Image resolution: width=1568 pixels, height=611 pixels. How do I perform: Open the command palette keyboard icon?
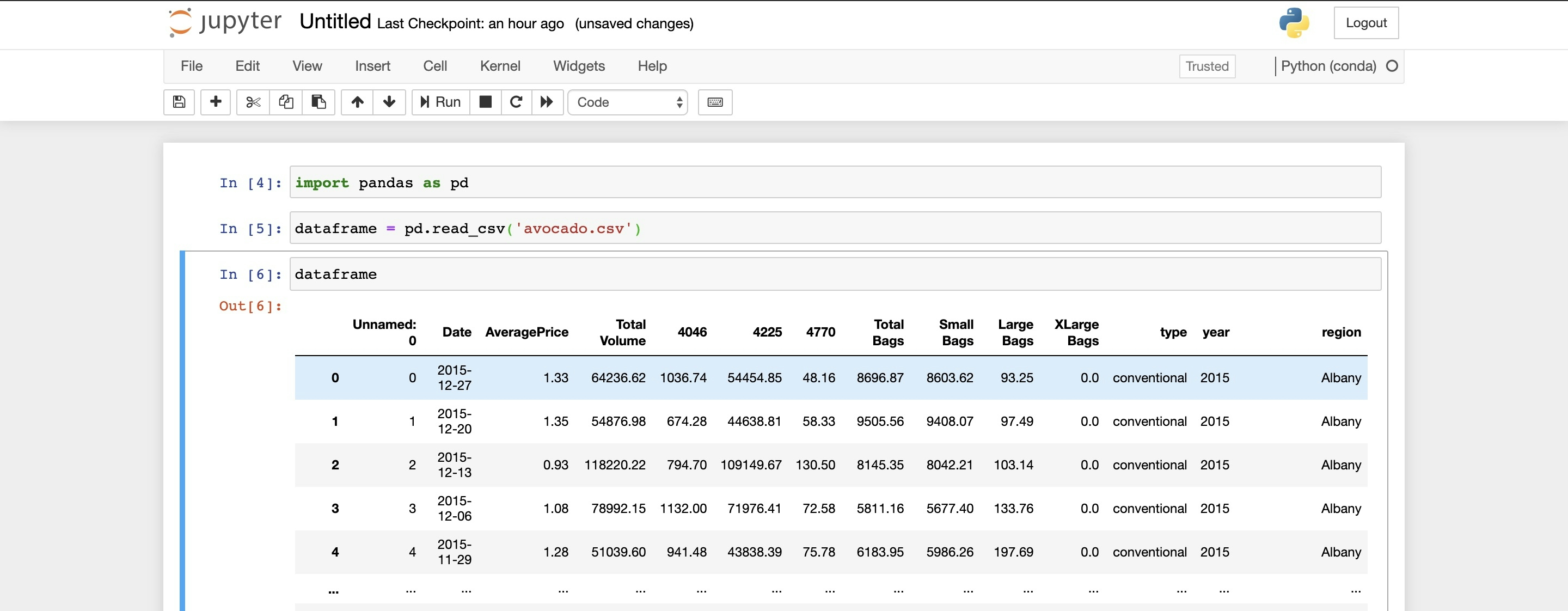click(x=715, y=102)
